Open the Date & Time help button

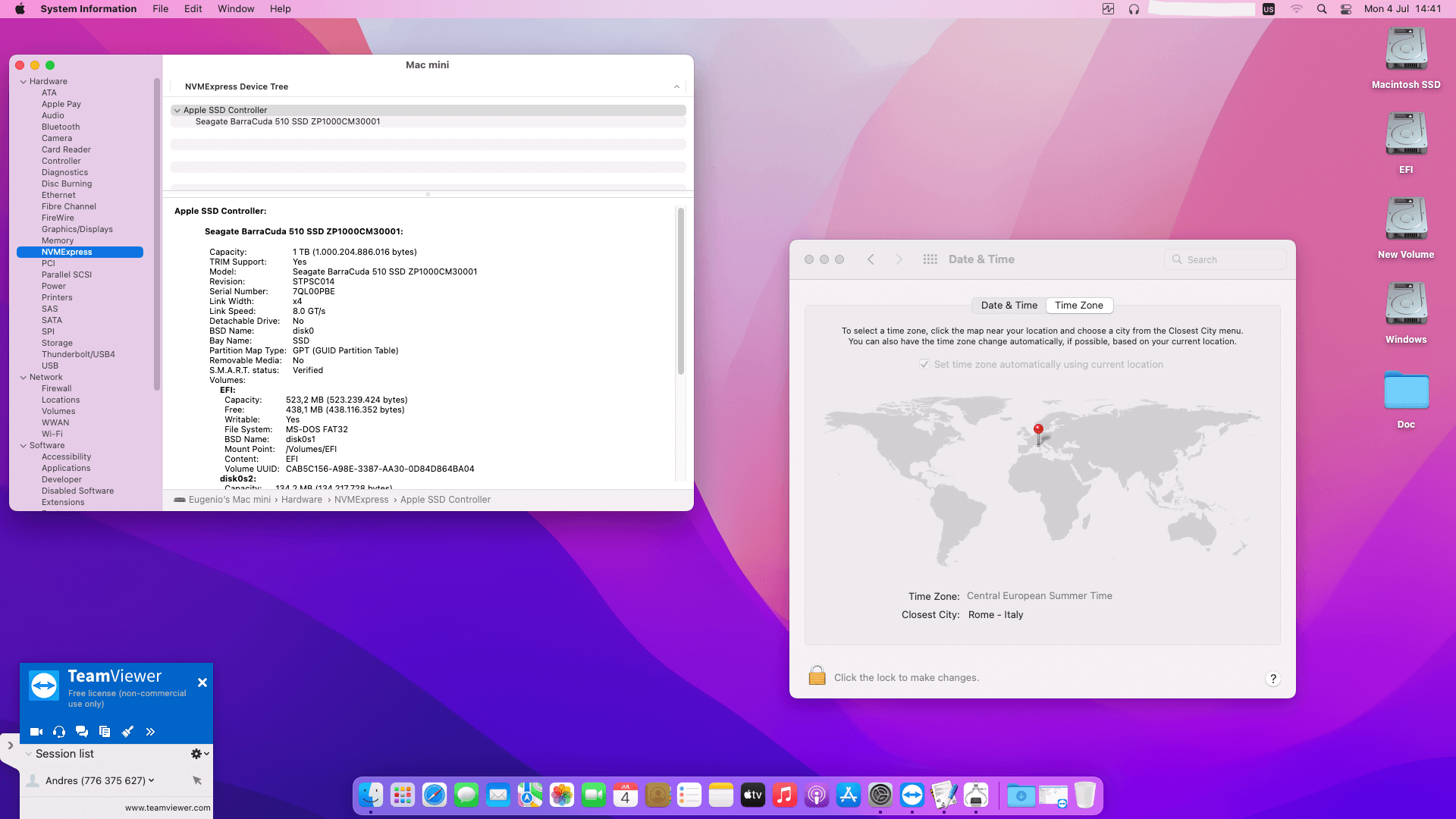click(1273, 679)
